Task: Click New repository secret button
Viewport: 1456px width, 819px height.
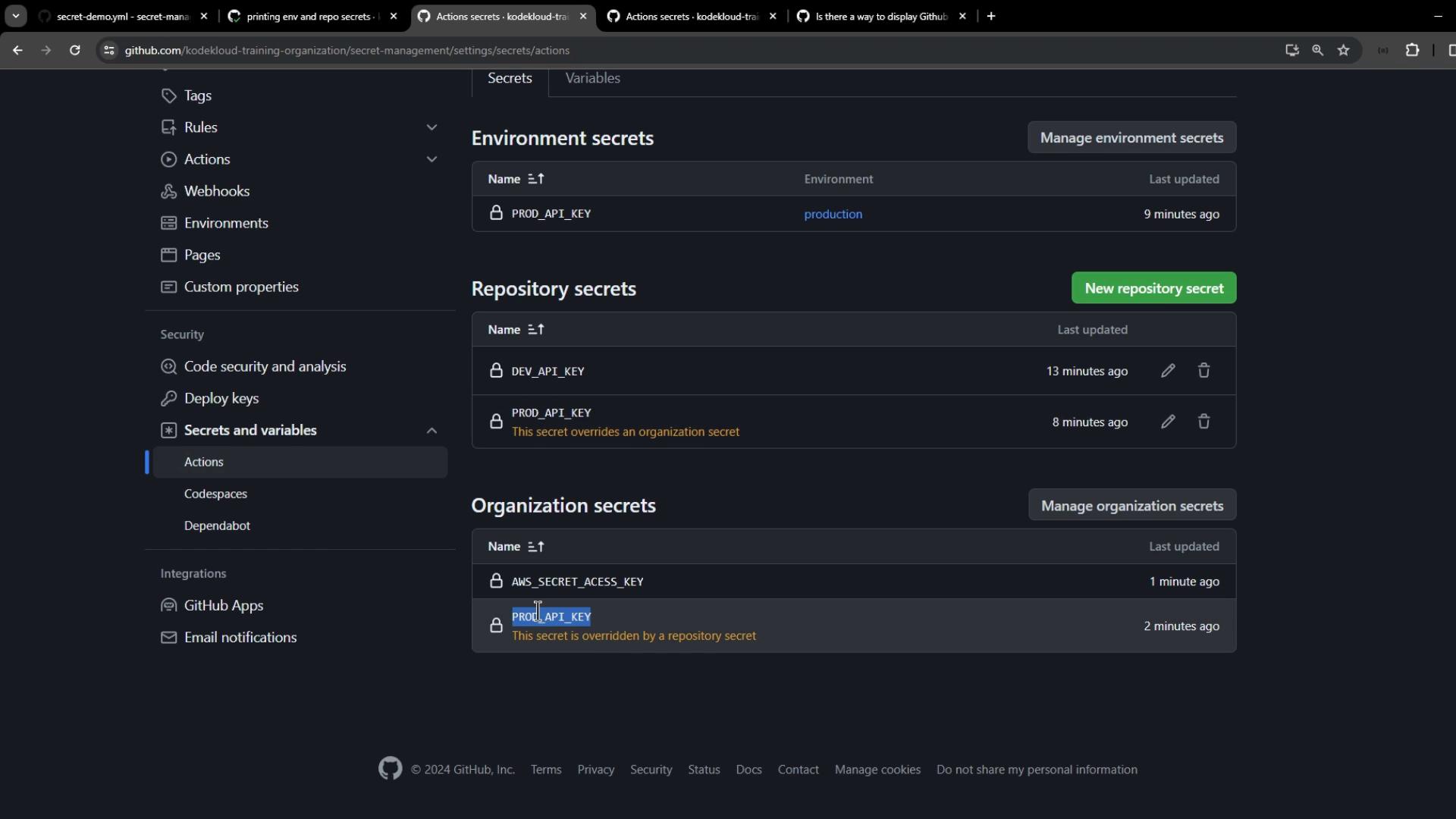Action: coord(1153,288)
